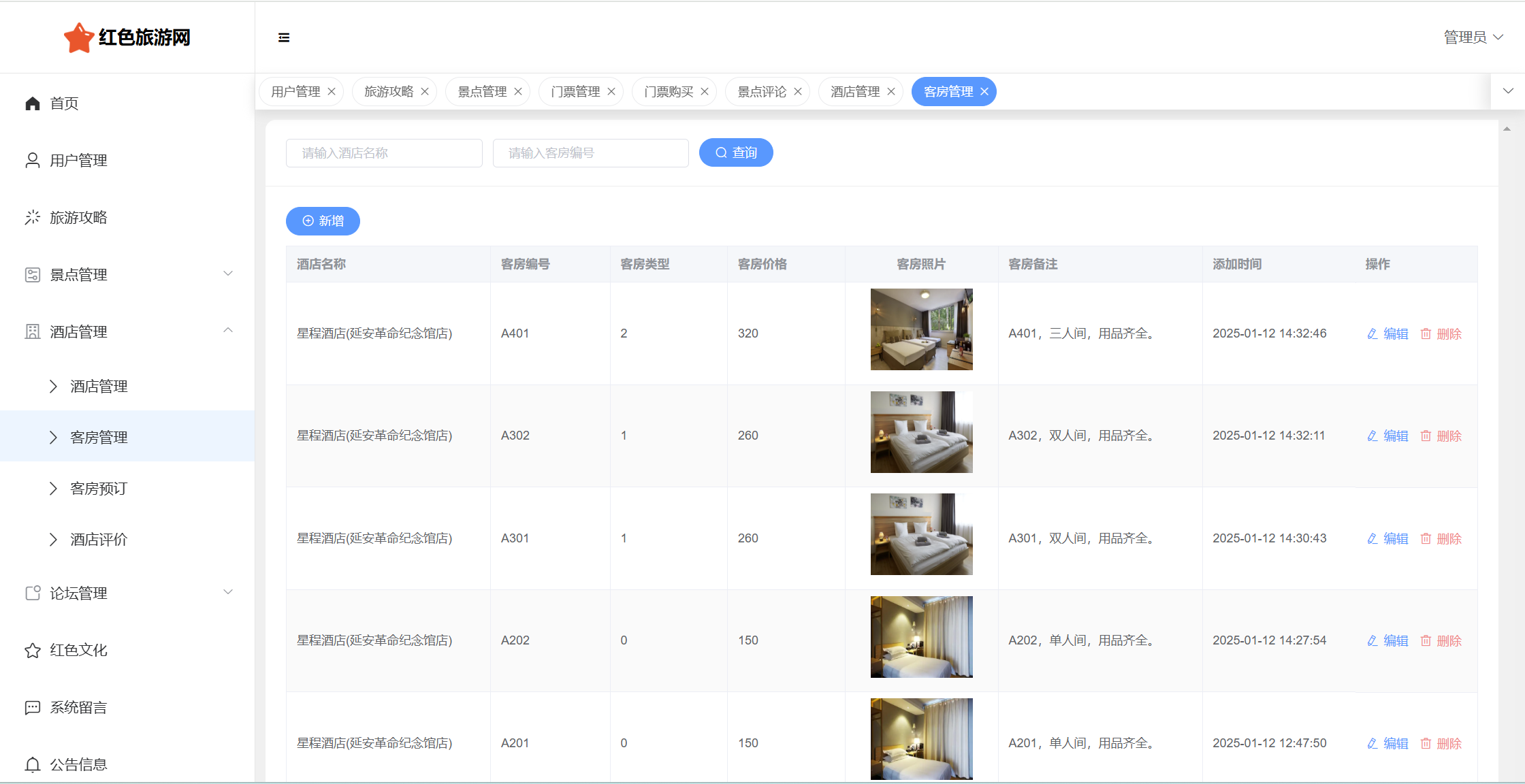Open the tab list dropdown arrow

[x=1508, y=91]
